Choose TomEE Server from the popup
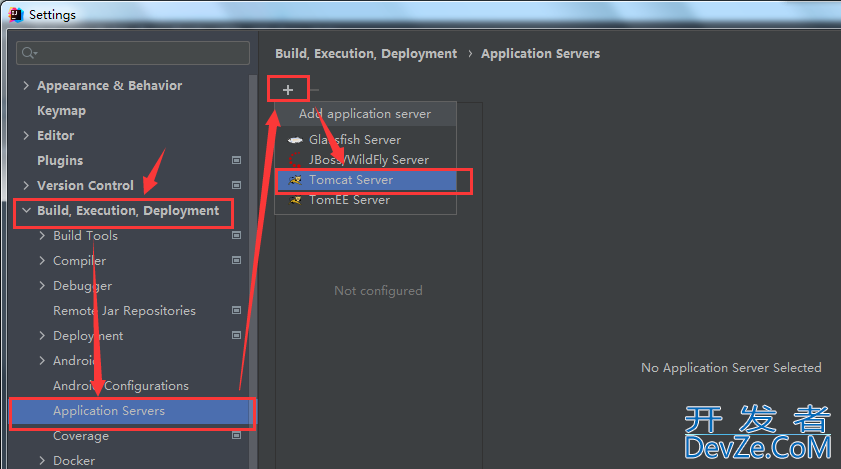This screenshot has width=841, height=469. pos(366,200)
